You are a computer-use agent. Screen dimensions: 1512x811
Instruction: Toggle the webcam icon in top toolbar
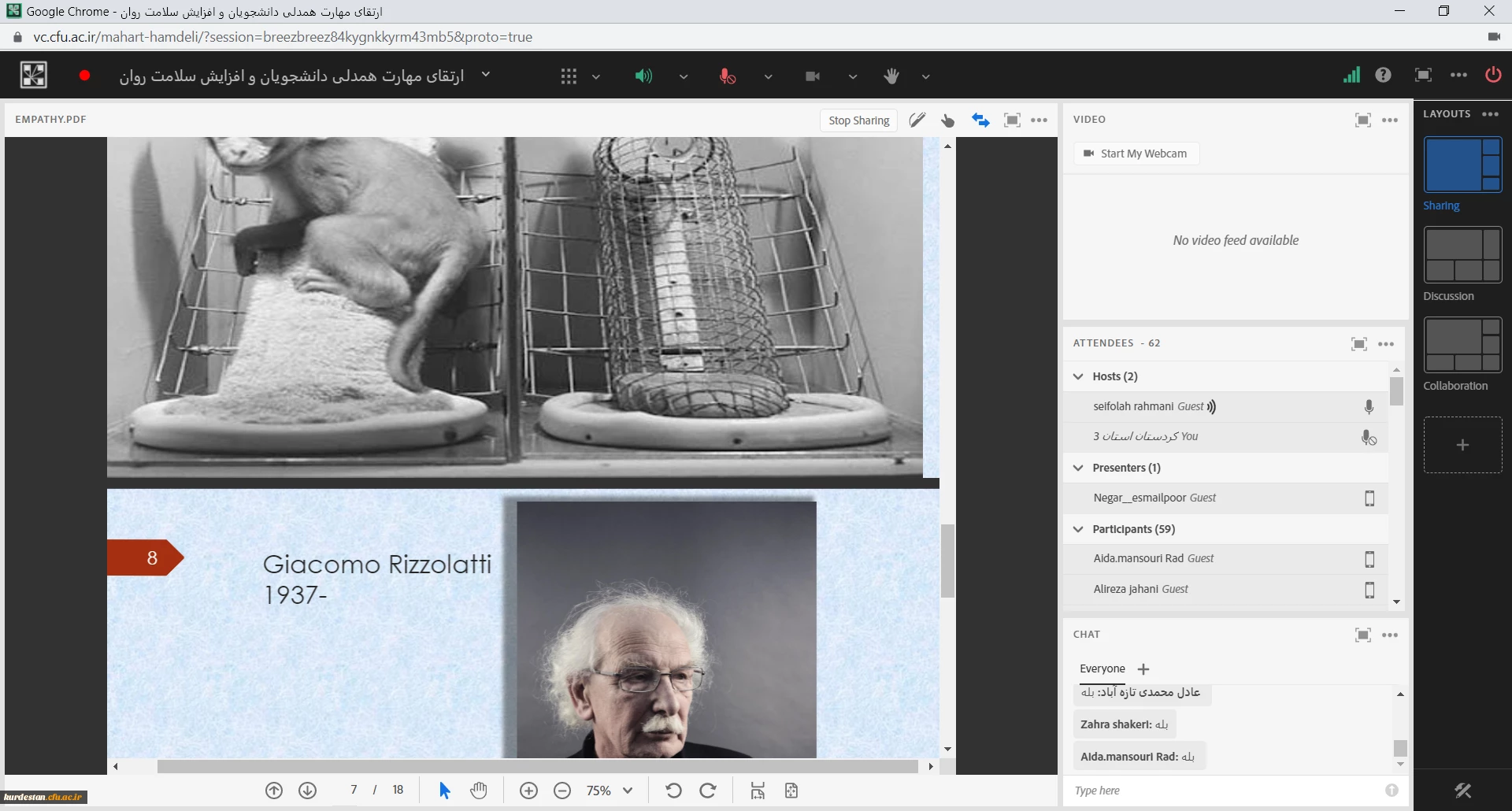813,76
